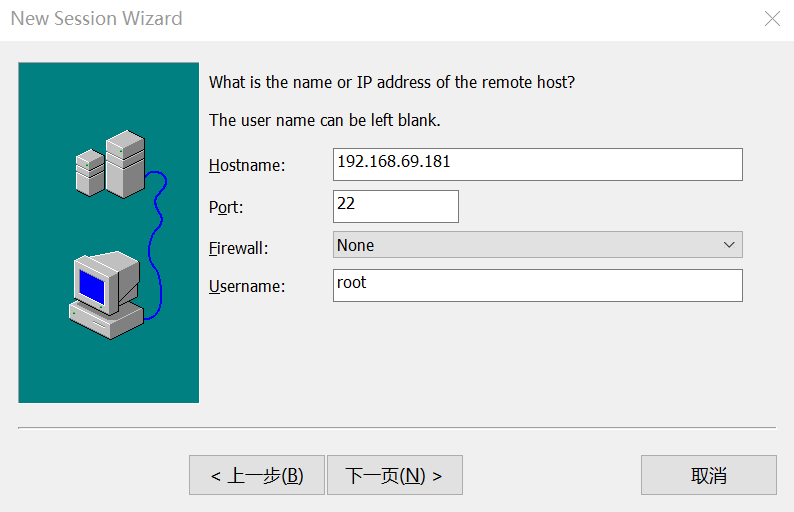Click the Port label
The width and height of the screenshot is (794, 512).
[226, 207]
